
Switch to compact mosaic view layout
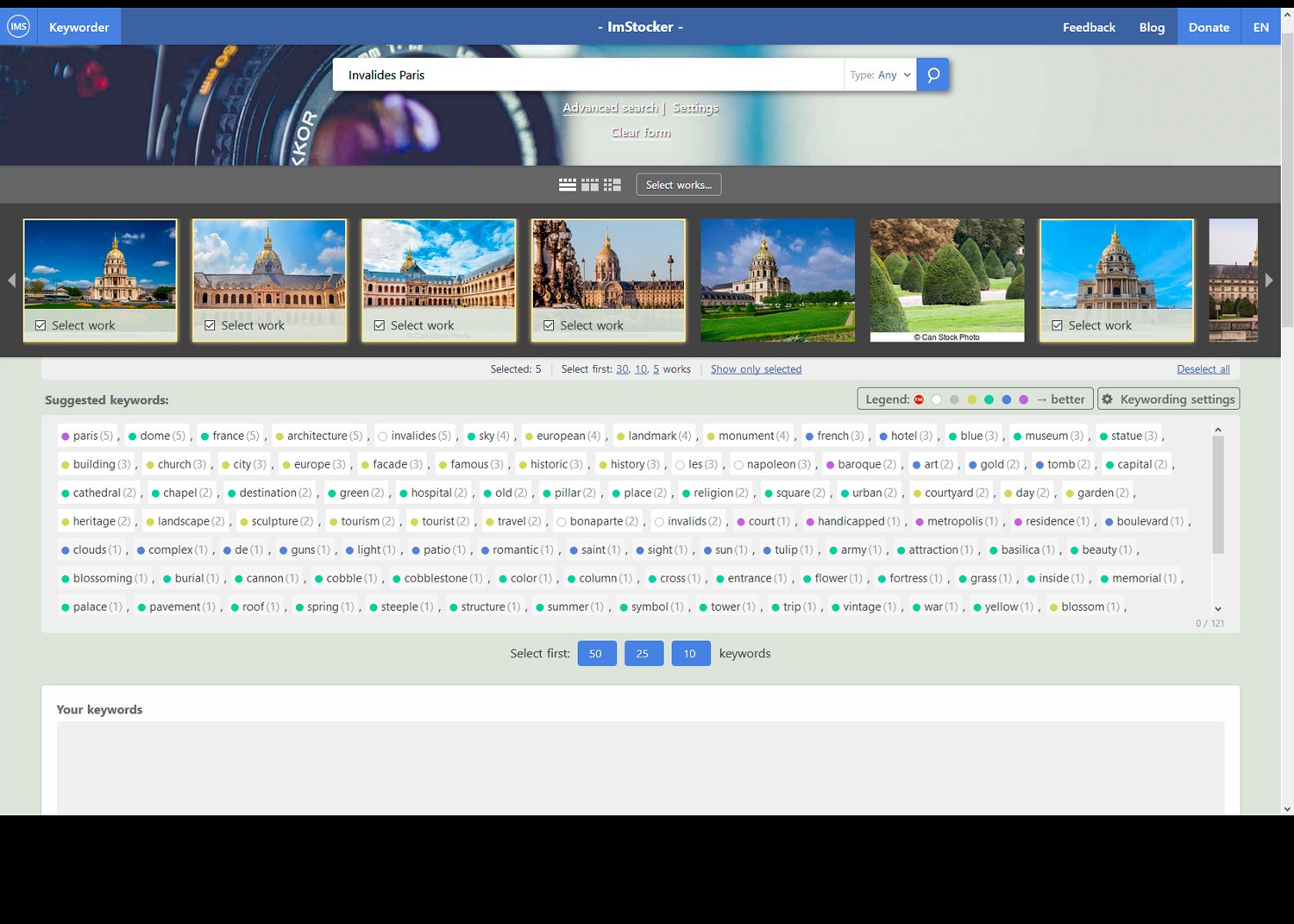(612, 184)
